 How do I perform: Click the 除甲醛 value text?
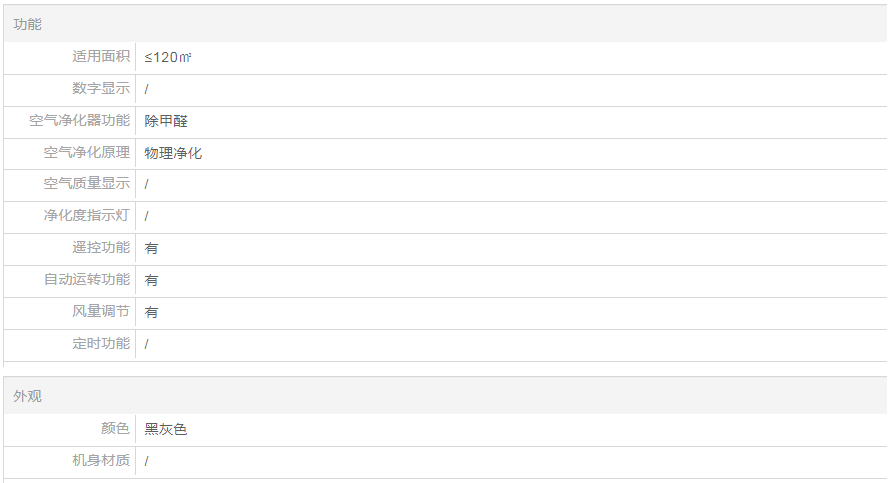[x=166, y=121]
